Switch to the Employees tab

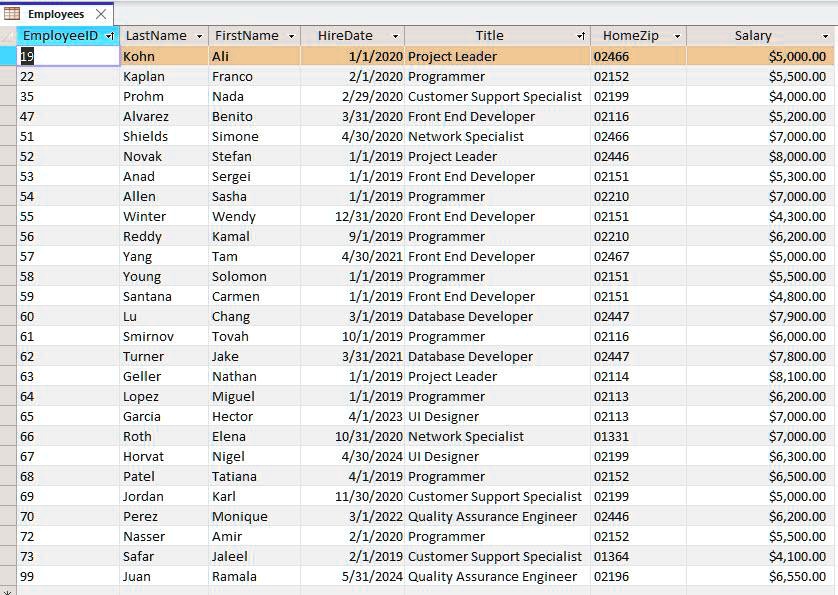[55, 14]
